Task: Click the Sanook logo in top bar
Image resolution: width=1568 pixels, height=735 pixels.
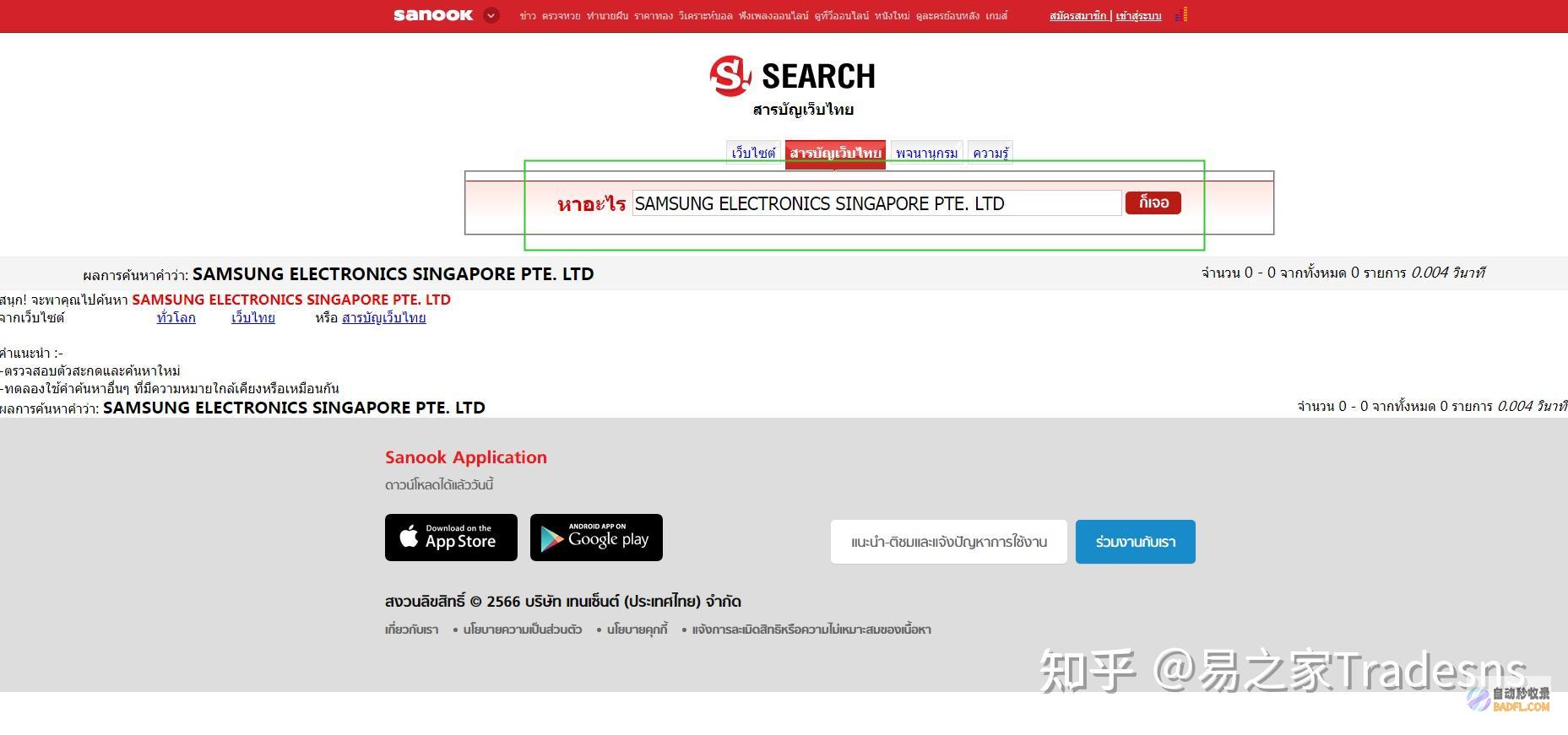Action: click(x=433, y=15)
